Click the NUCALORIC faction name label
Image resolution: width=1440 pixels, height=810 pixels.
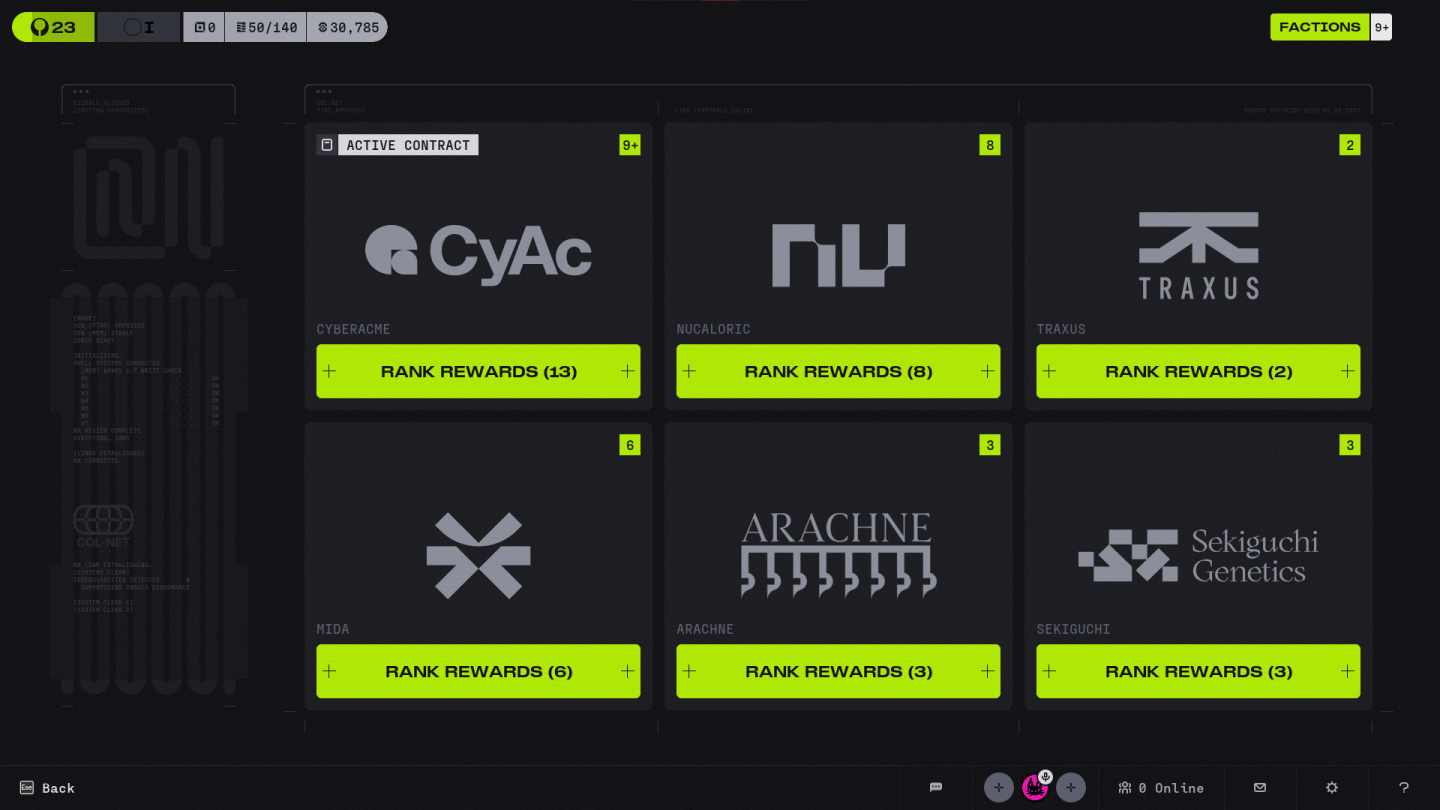click(x=713, y=329)
